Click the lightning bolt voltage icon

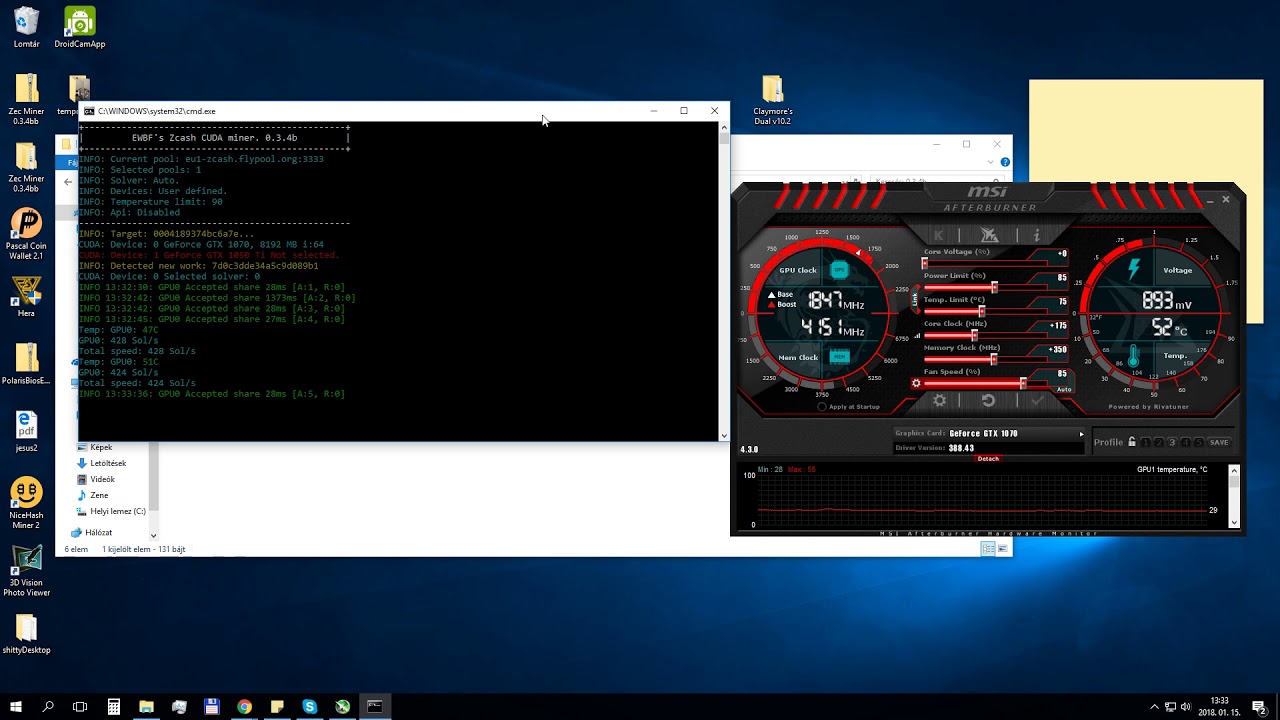coord(1133,270)
